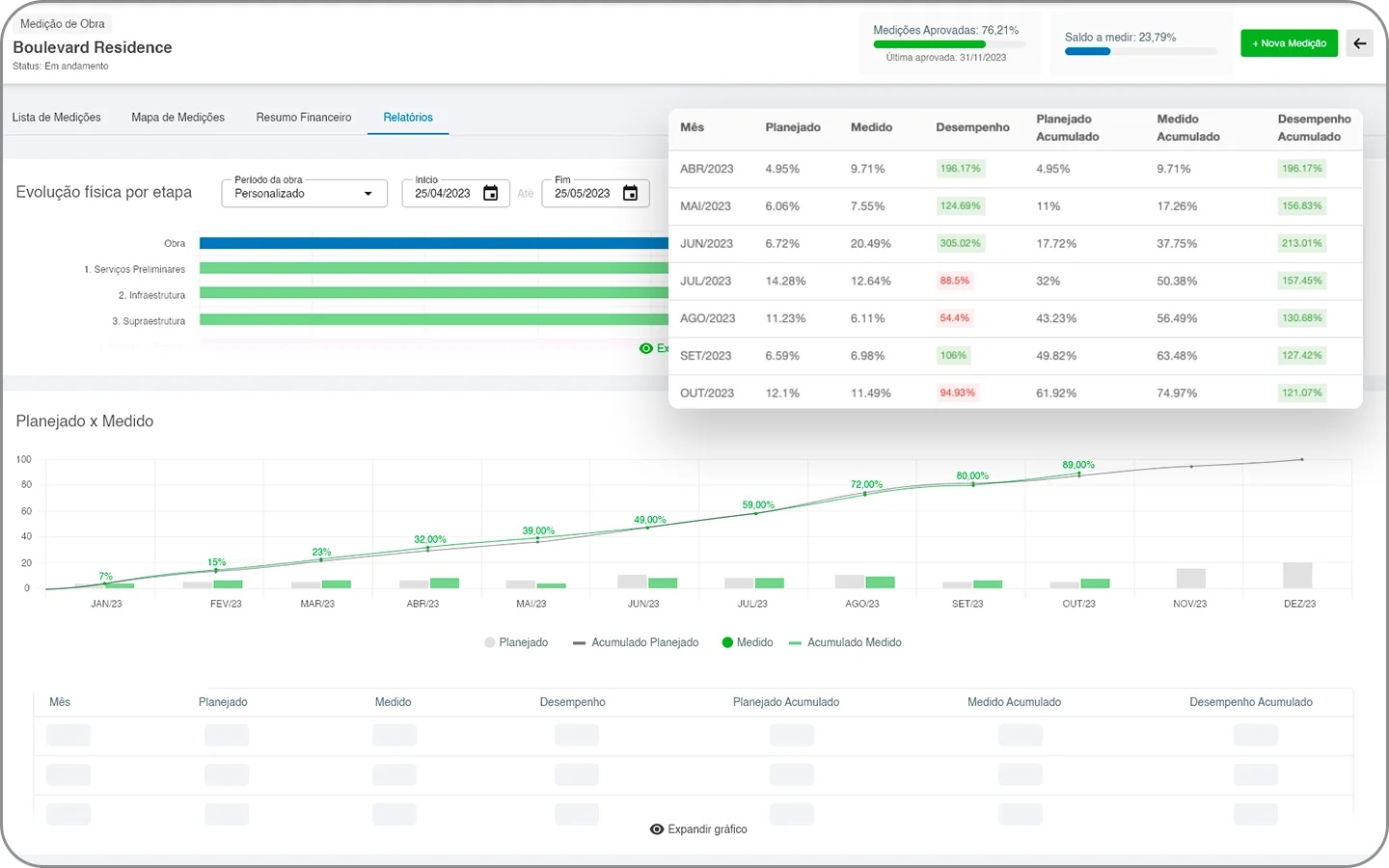
Task: Open Período da obra dropdown
Action: [304, 193]
